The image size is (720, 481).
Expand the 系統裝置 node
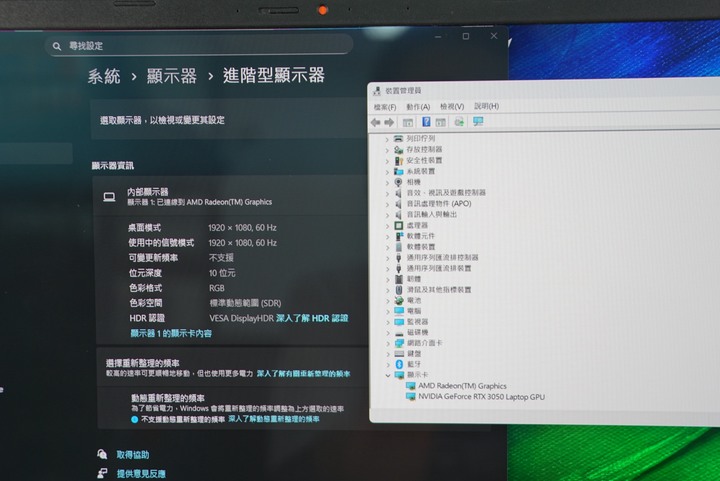point(387,172)
